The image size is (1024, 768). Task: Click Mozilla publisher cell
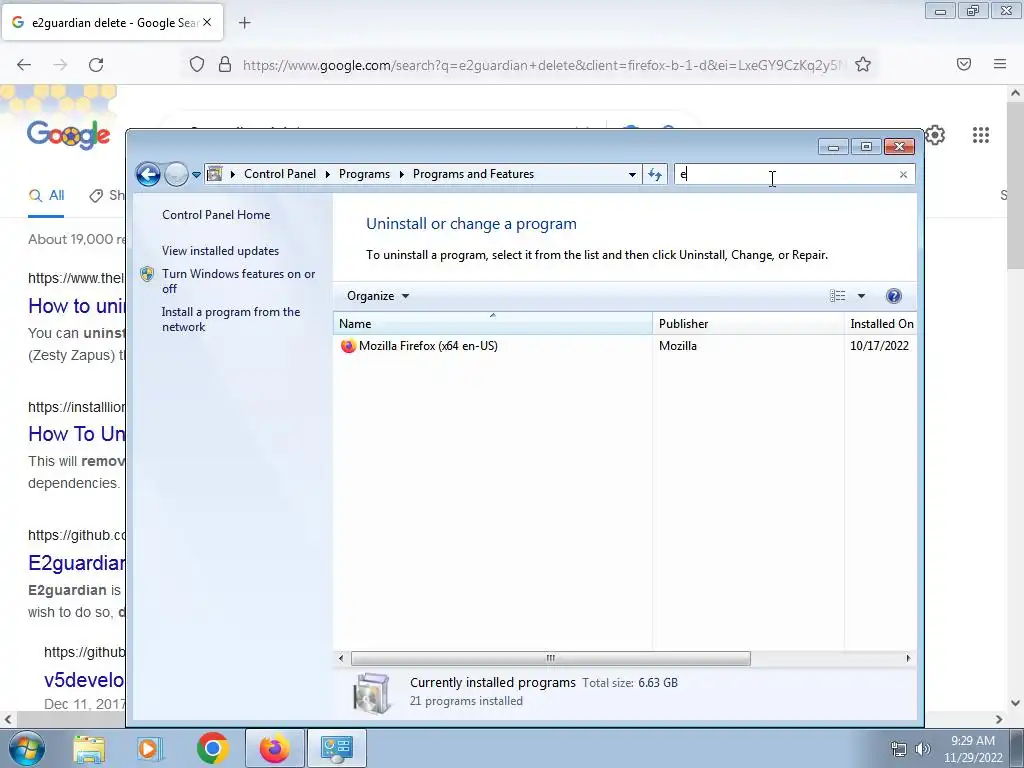(x=677, y=346)
